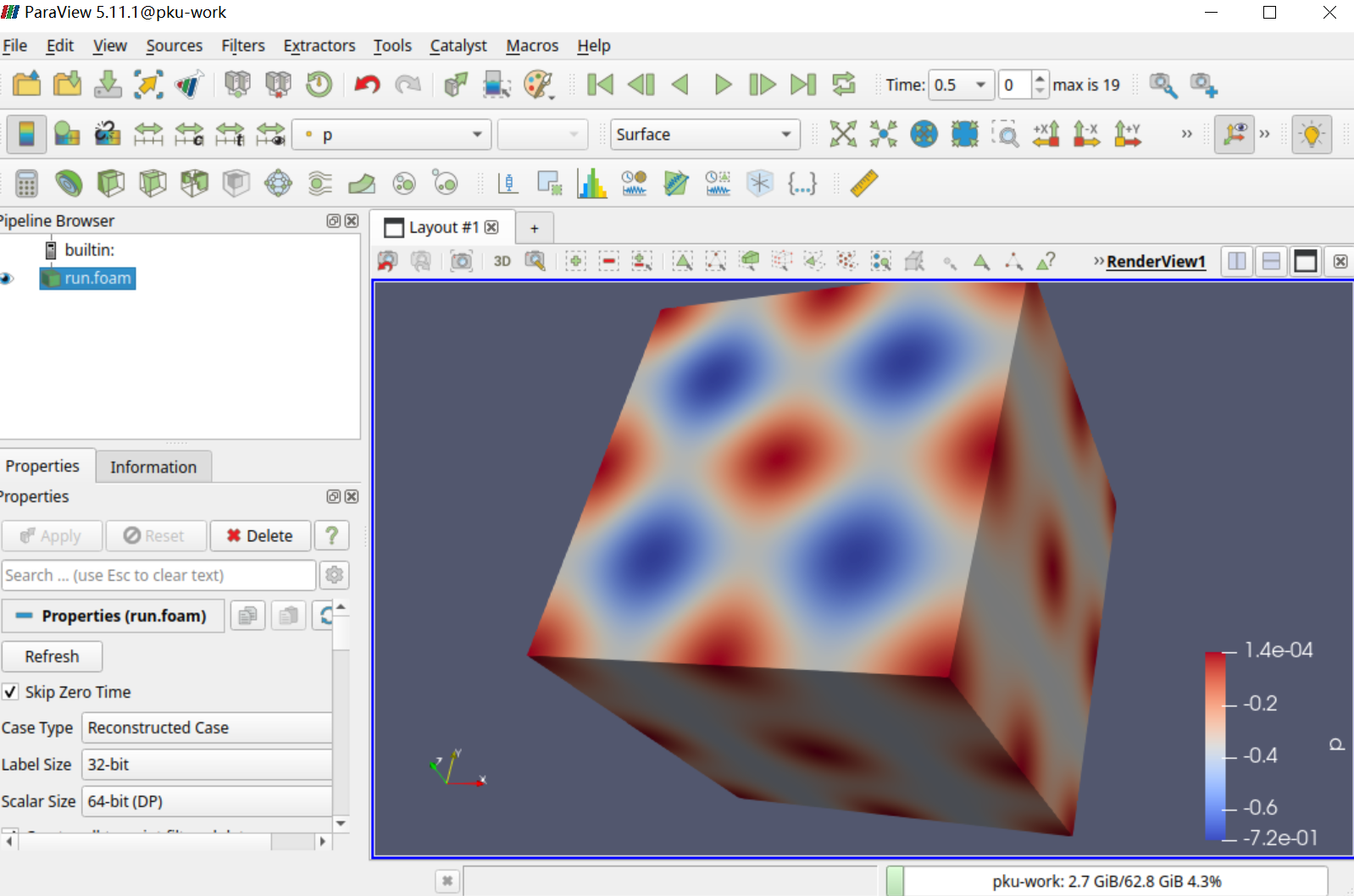Click the Save Data download icon
The image size is (1354, 896).
pyautogui.click(x=108, y=84)
